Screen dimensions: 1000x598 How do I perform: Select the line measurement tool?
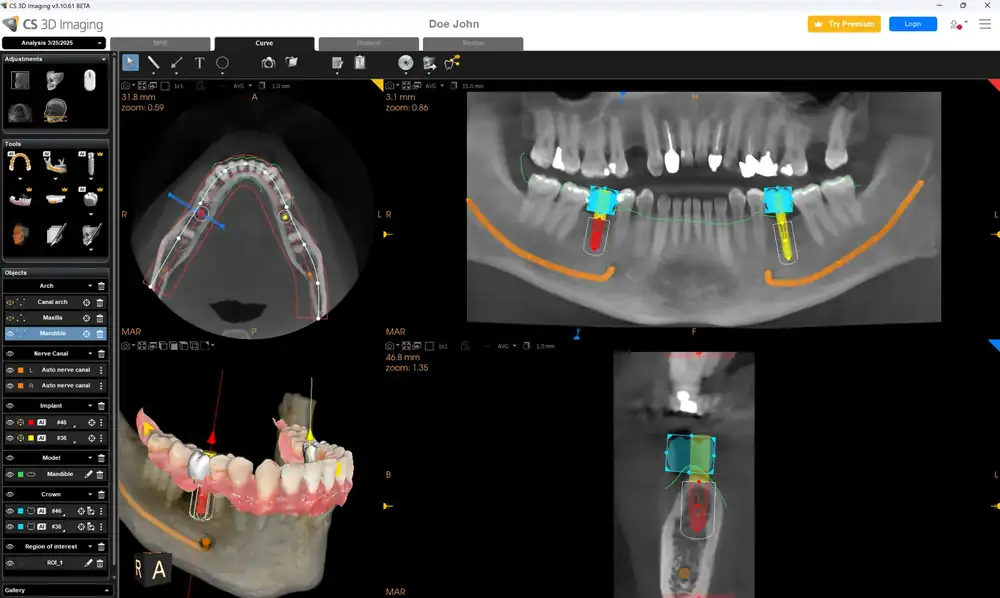point(153,62)
